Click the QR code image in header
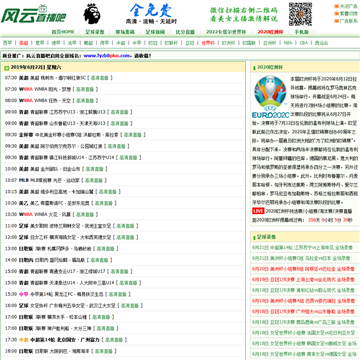This screenshot has width=360, height=360. tap(300, 14)
